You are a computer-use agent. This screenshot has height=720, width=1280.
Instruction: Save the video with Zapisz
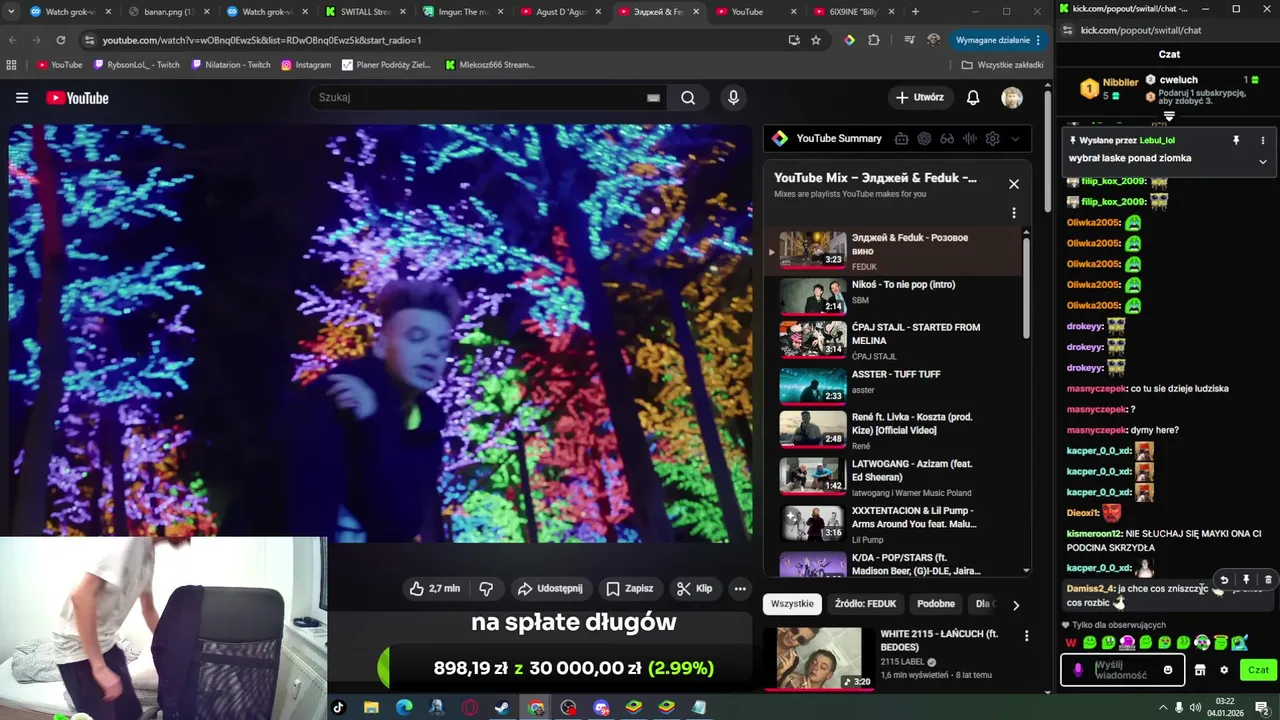click(x=630, y=589)
